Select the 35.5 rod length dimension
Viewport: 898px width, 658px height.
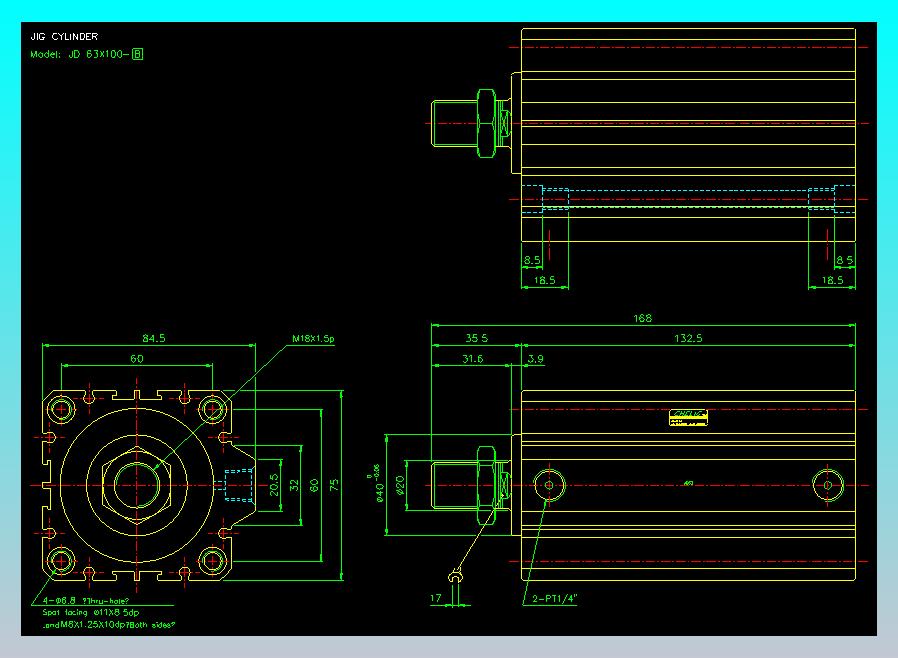click(476, 338)
